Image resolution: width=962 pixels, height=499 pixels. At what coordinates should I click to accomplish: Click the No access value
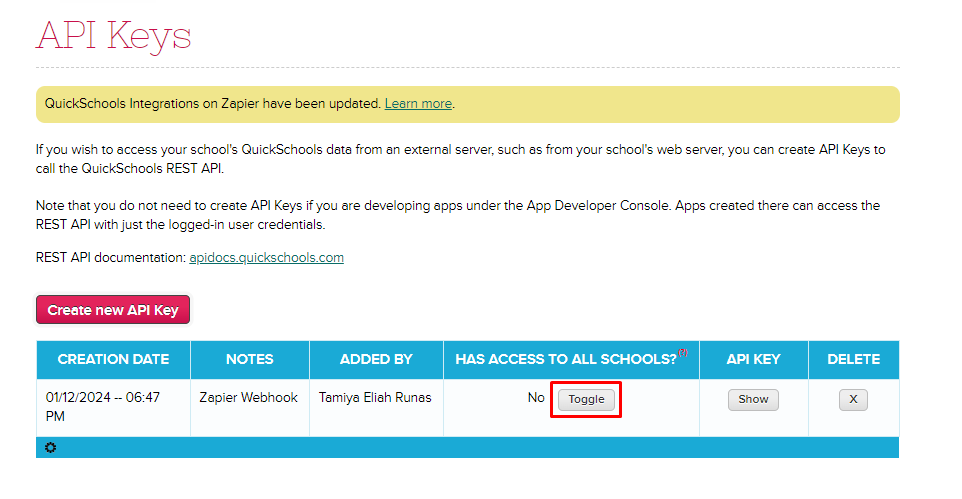[536, 398]
